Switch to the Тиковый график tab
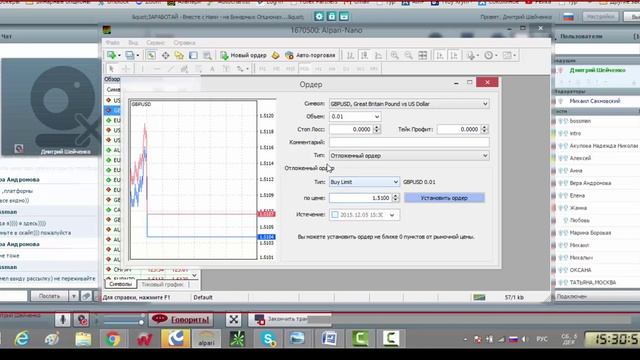The image size is (640, 360). [162, 284]
